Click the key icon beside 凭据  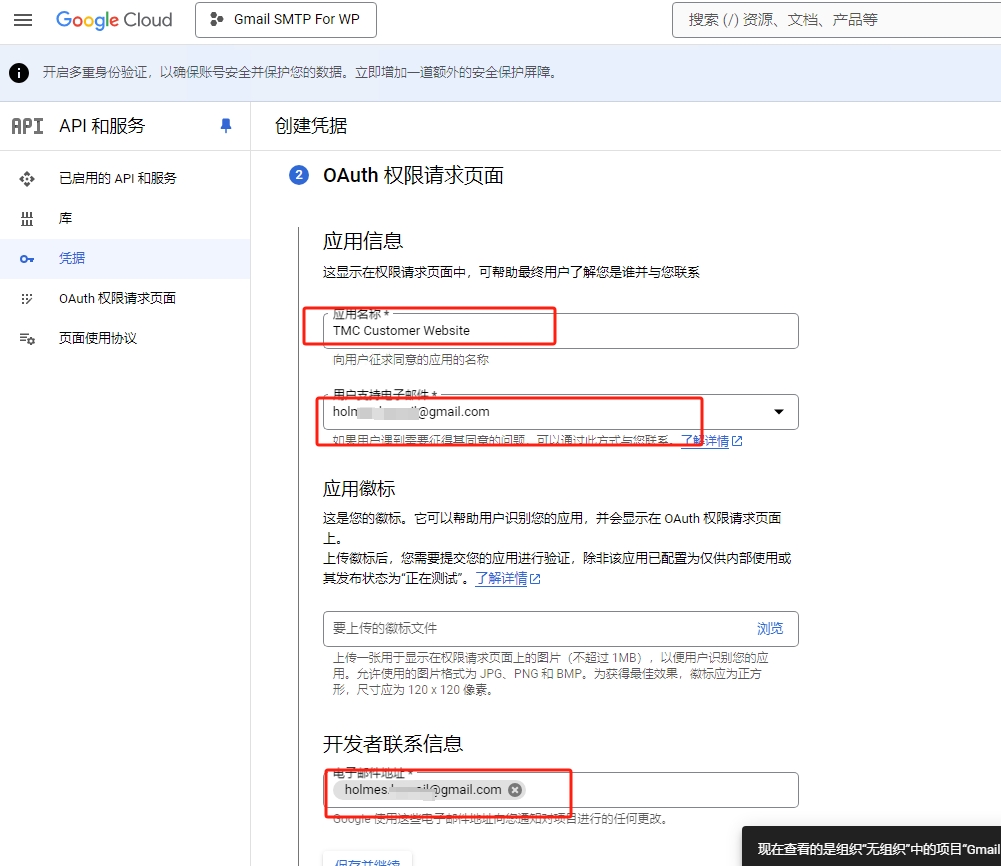tap(27, 259)
